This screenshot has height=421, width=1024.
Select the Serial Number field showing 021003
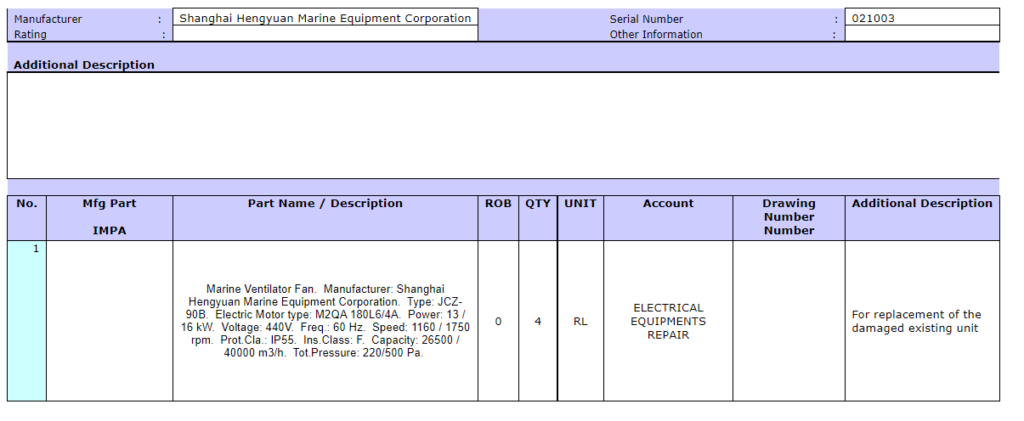(x=921, y=18)
